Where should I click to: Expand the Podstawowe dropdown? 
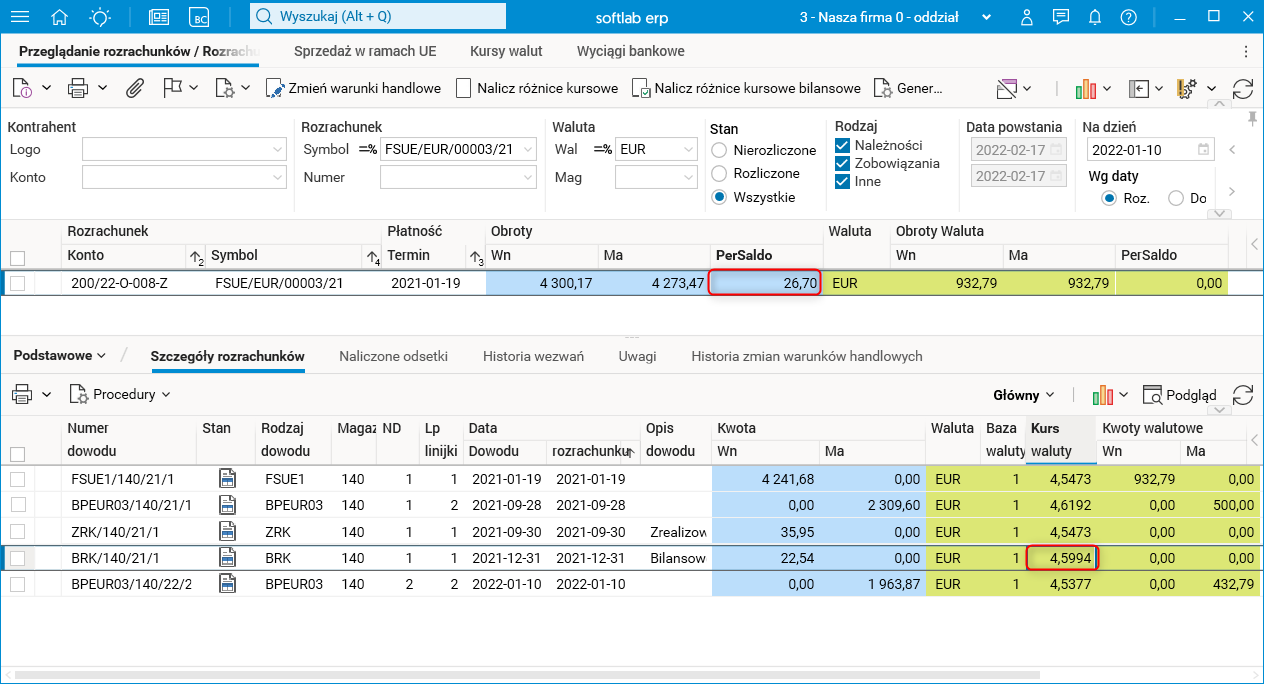(60, 355)
